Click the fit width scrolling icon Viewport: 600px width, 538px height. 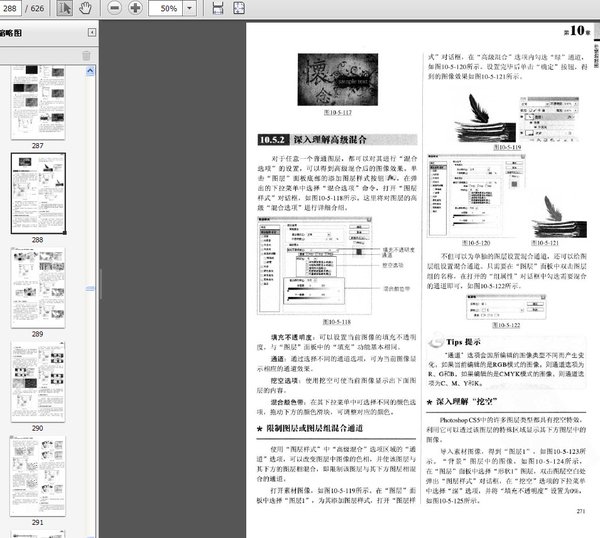pos(219,8)
